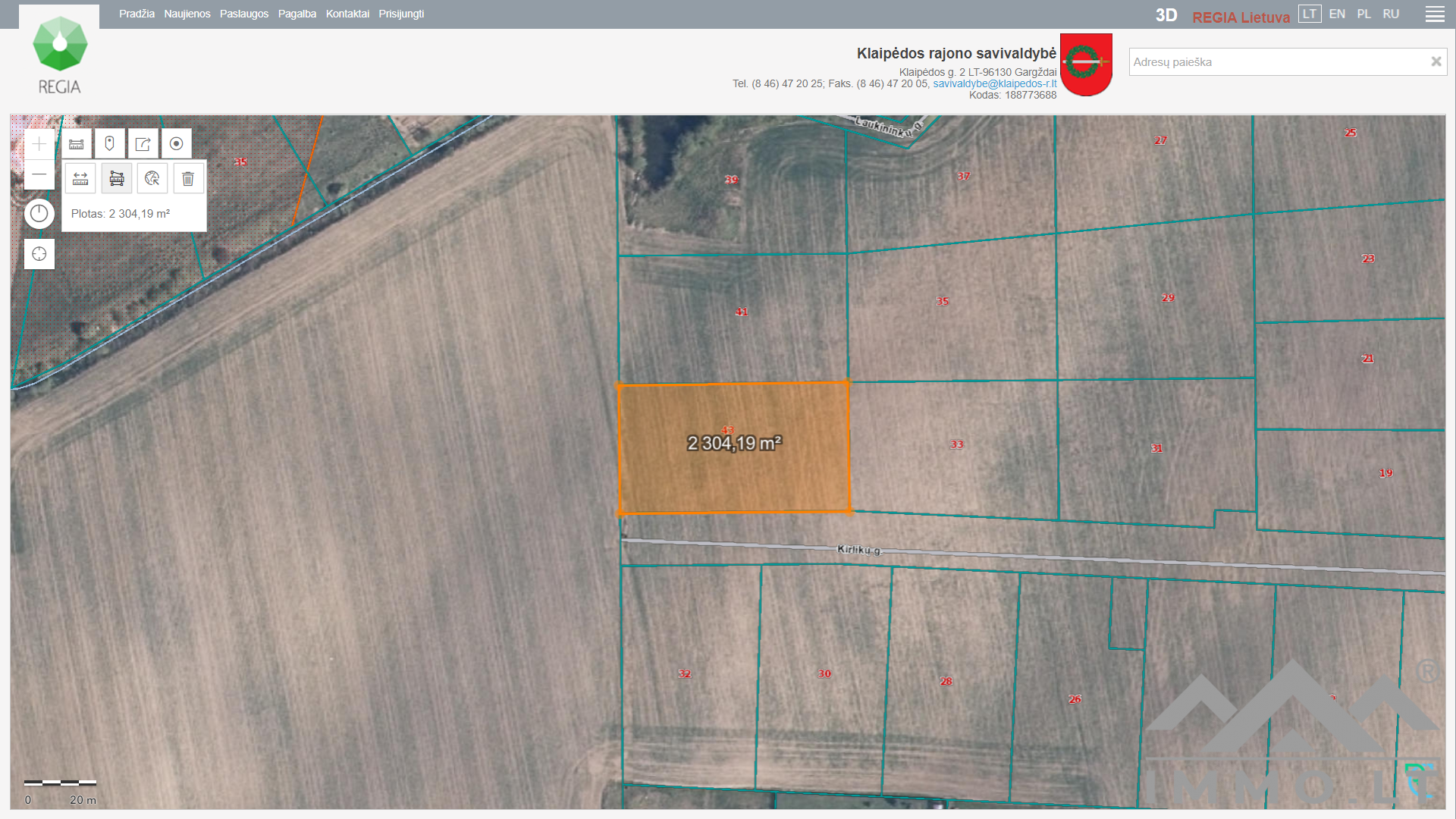1456x819 pixels.
Task: Clear the address search field
Action: (1436, 61)
